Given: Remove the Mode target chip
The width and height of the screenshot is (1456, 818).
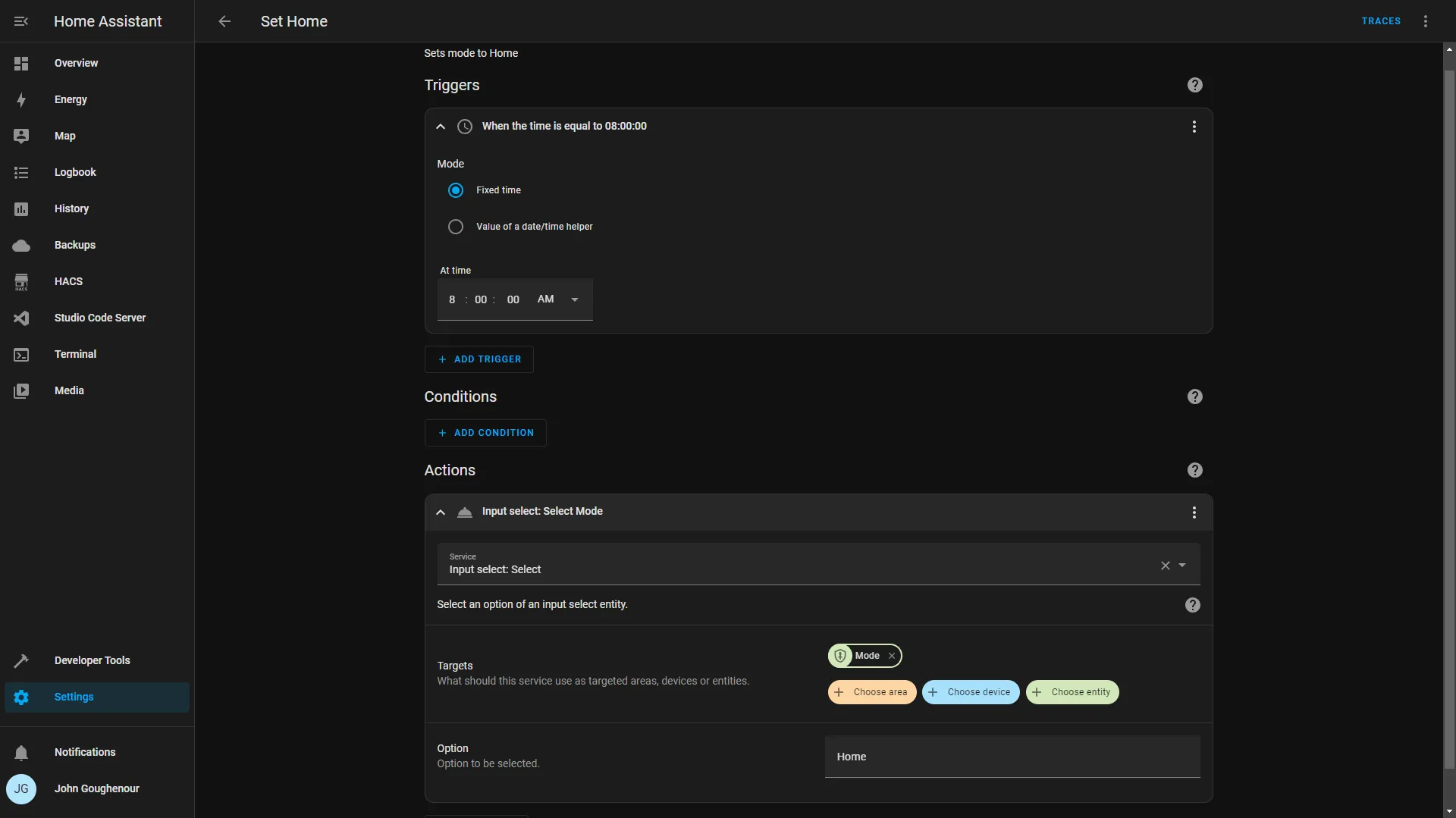Looking at the screenshot, I should [x=892, y=656].
